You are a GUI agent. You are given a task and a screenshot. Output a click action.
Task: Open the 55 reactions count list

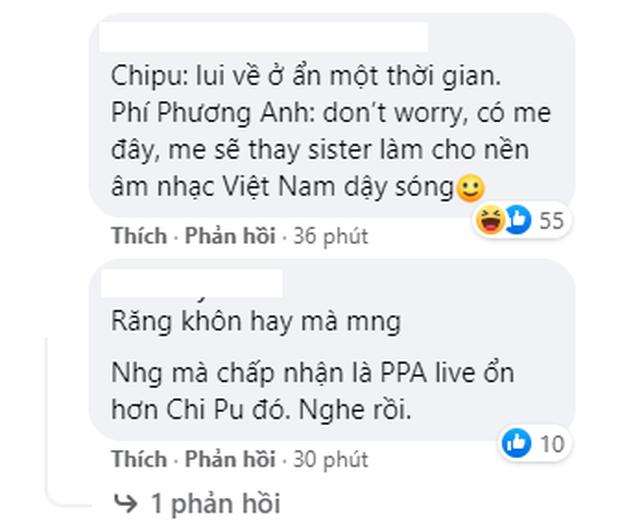pos(551,220)
